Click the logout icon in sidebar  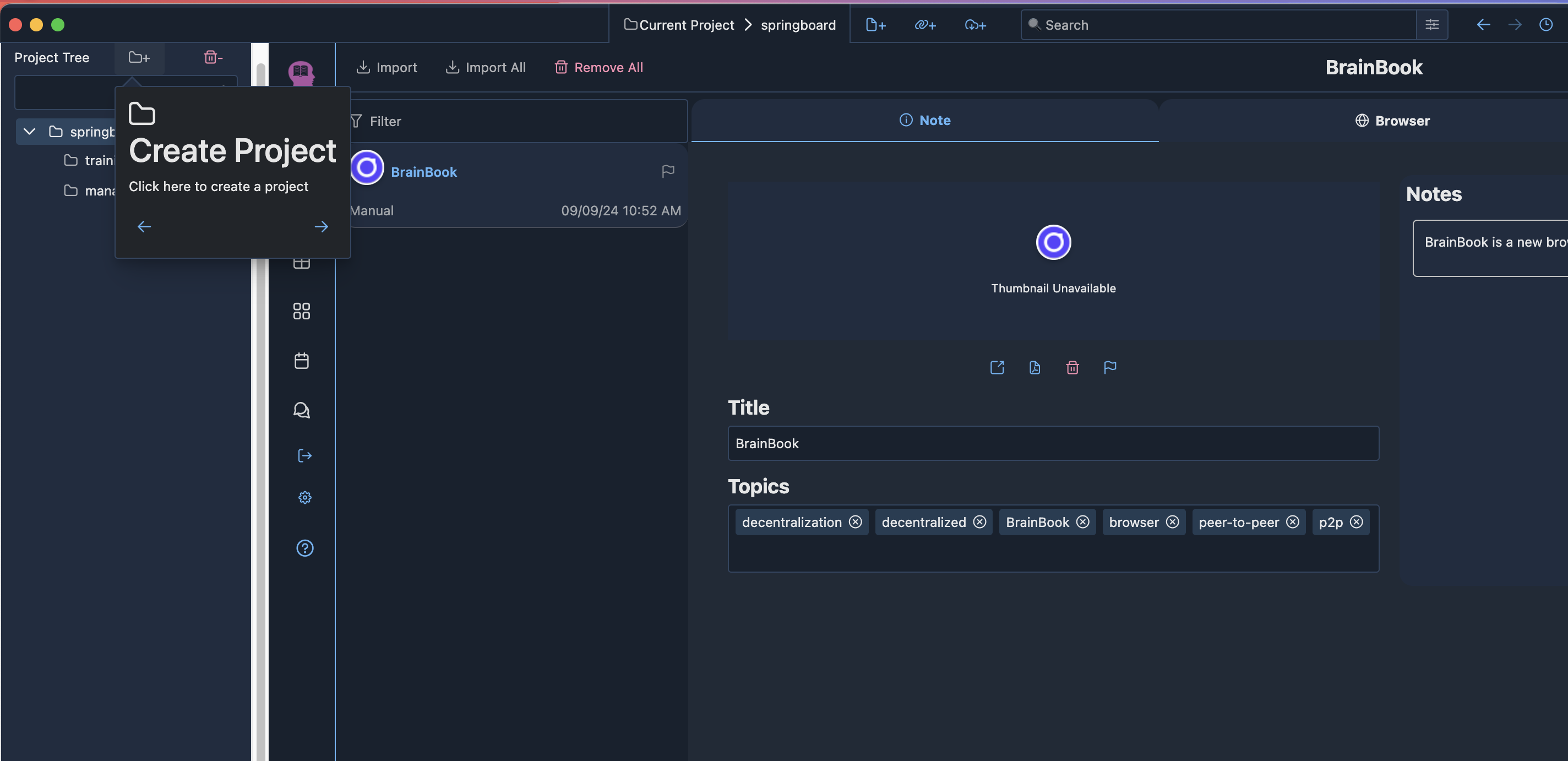pos(304,455)
